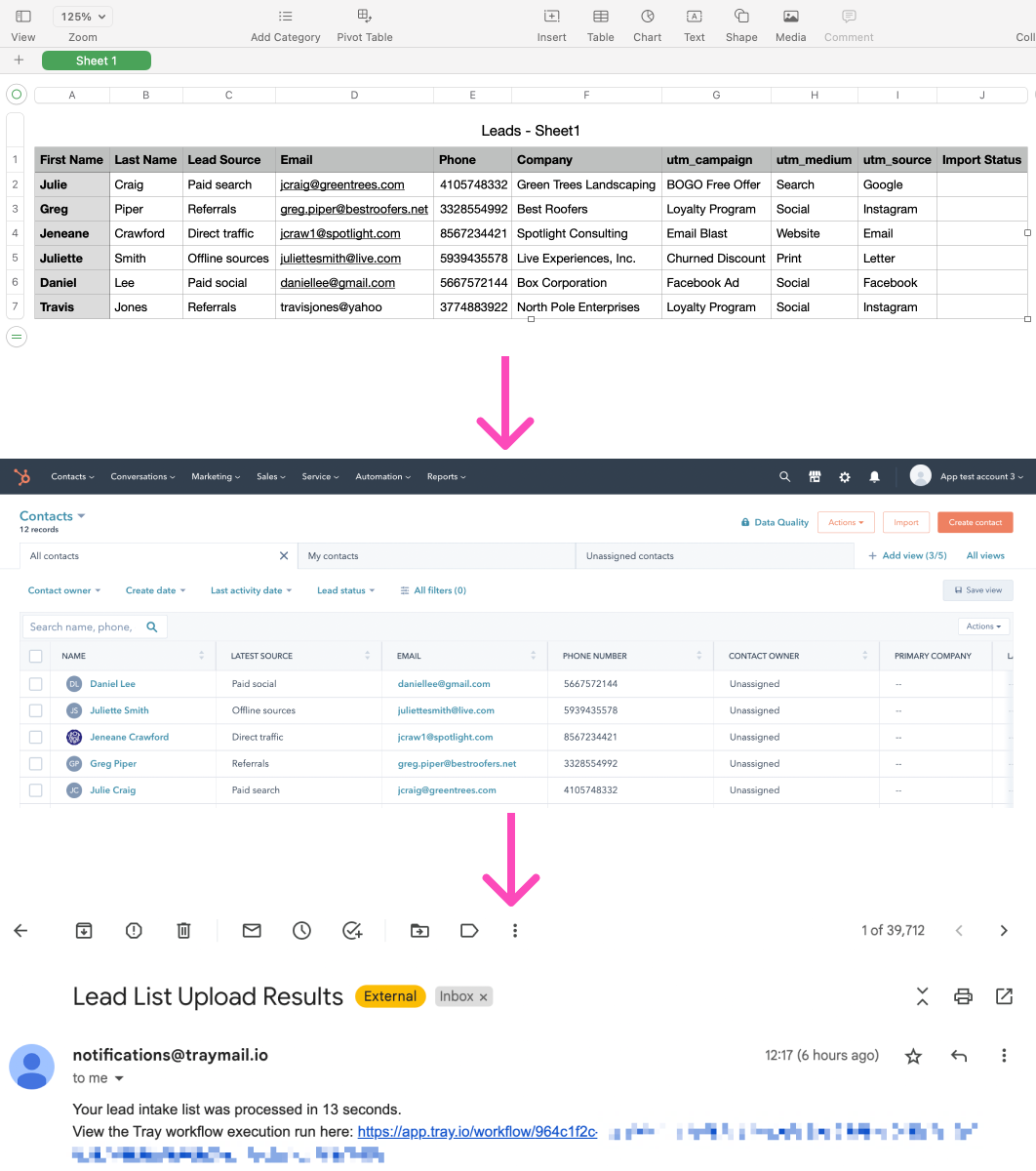Click the Text toolbar icon
The height and width of the screenshot is (1171, 1036).
(x=695, y=17)
